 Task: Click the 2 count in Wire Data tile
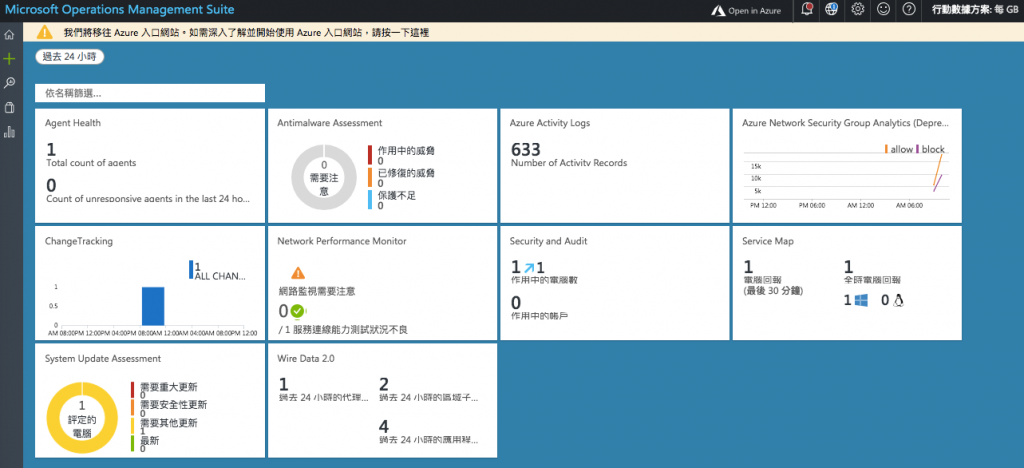point(383,384)
